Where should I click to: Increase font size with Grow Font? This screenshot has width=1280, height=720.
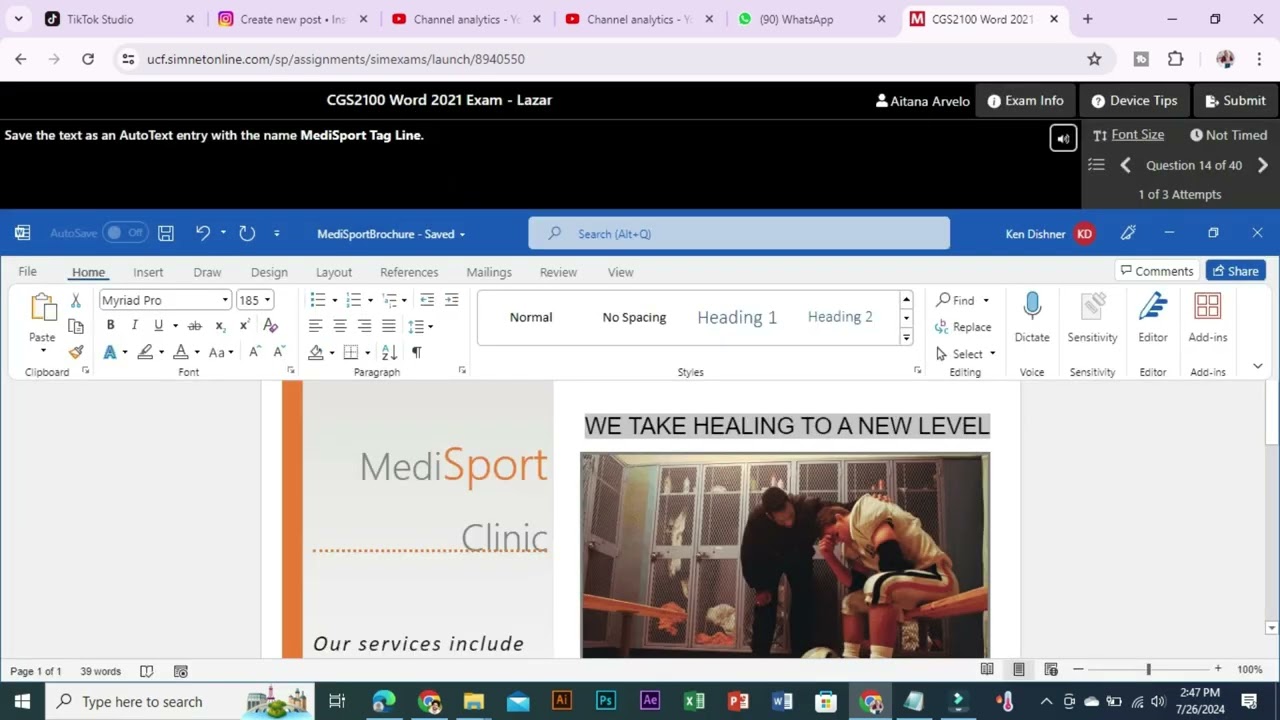[x=254, y=352]
